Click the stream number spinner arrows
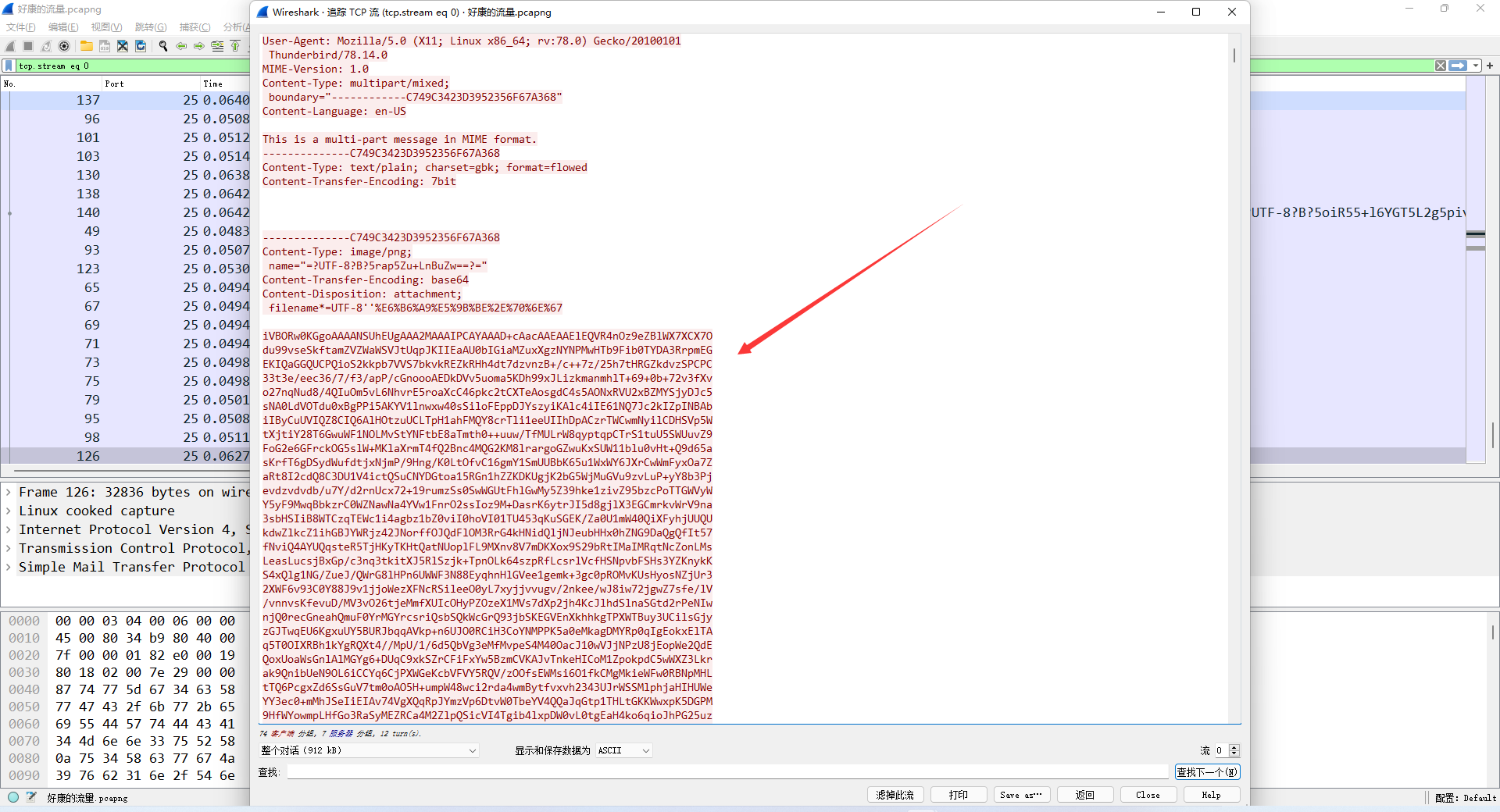Viewport: 1500px width, 812px height. pos(1234,750)
